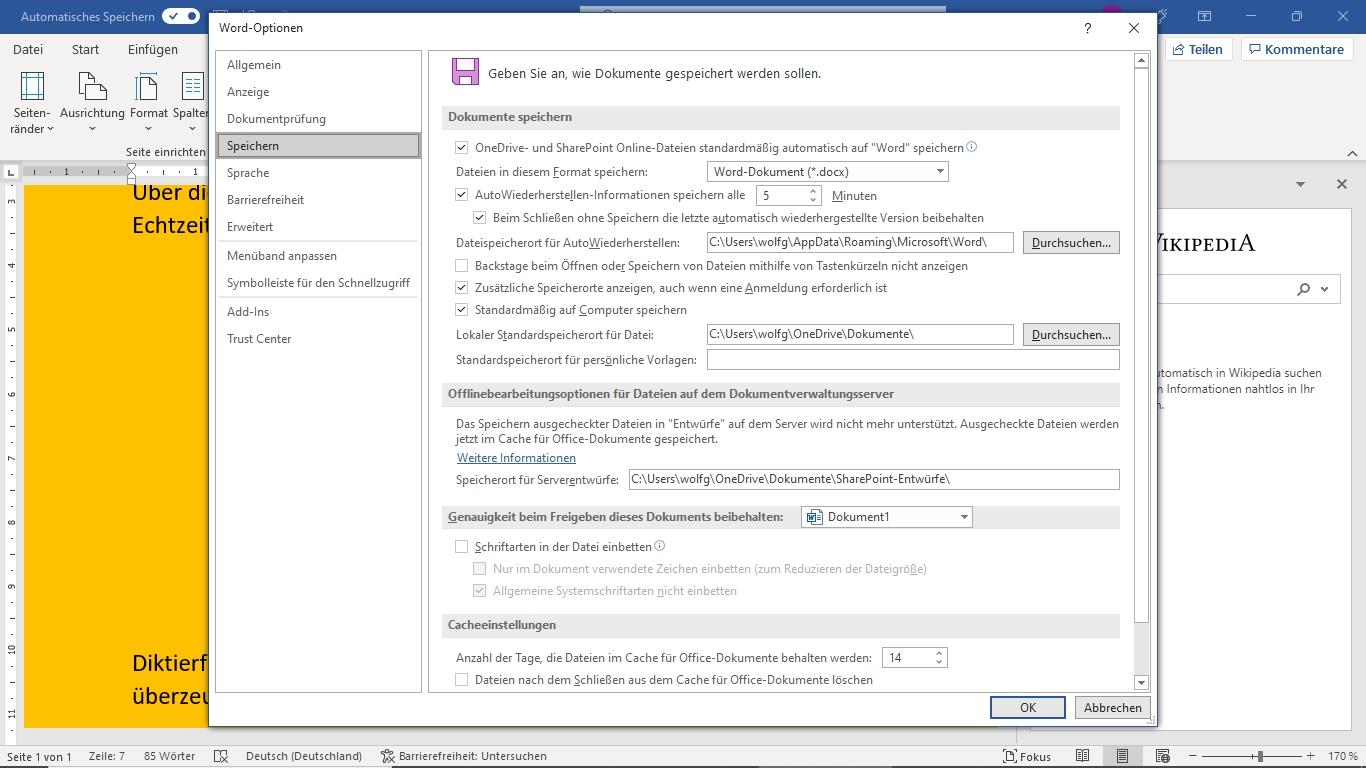Image resolution: width=1366 pixels, height=768 pixels.
Task: Expand the Dokument1 dropdown
Action: pos(886,517)
